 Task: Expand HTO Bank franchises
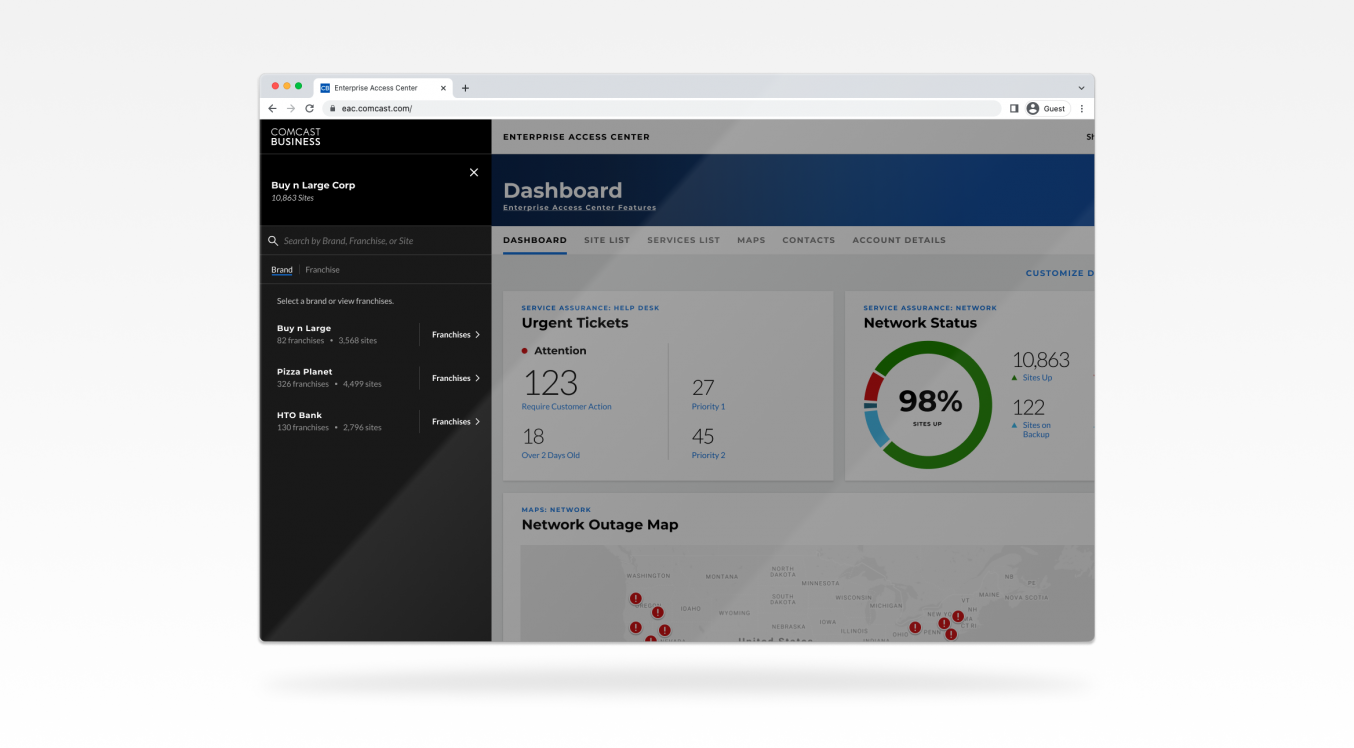tap(456, 422)
